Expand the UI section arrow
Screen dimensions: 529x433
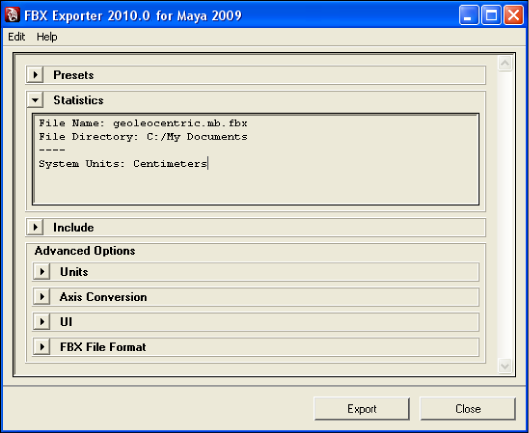(42, 322)
